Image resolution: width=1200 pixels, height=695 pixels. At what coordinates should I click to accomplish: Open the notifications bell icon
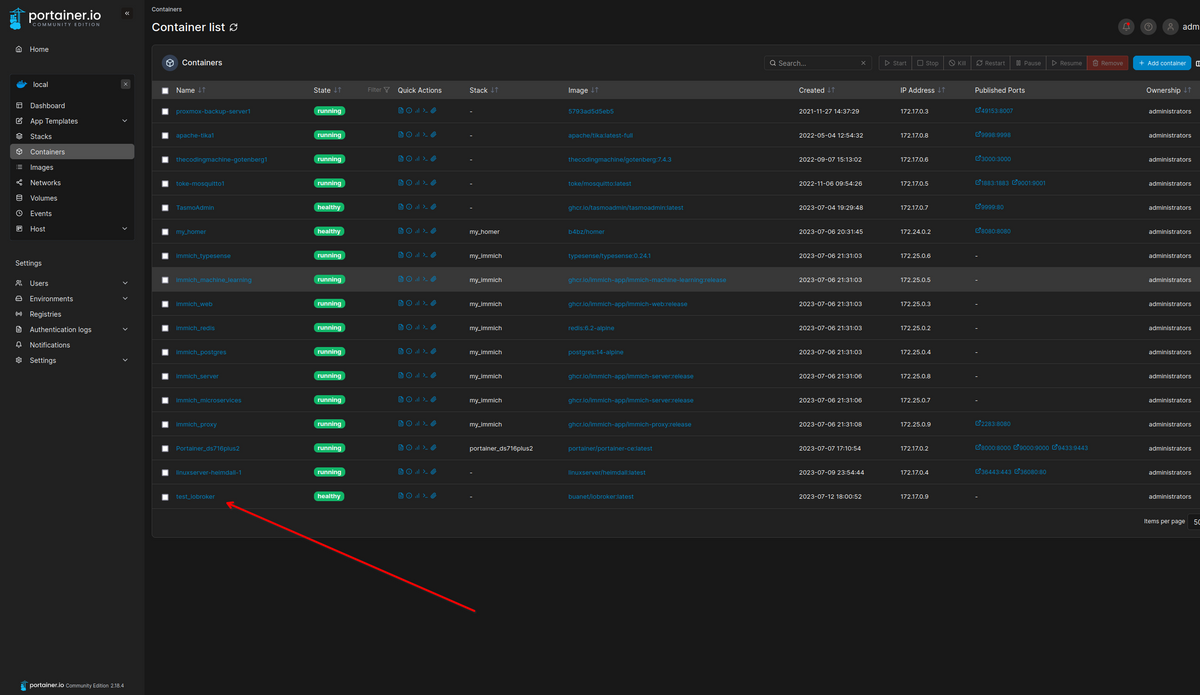(1127, 27)
